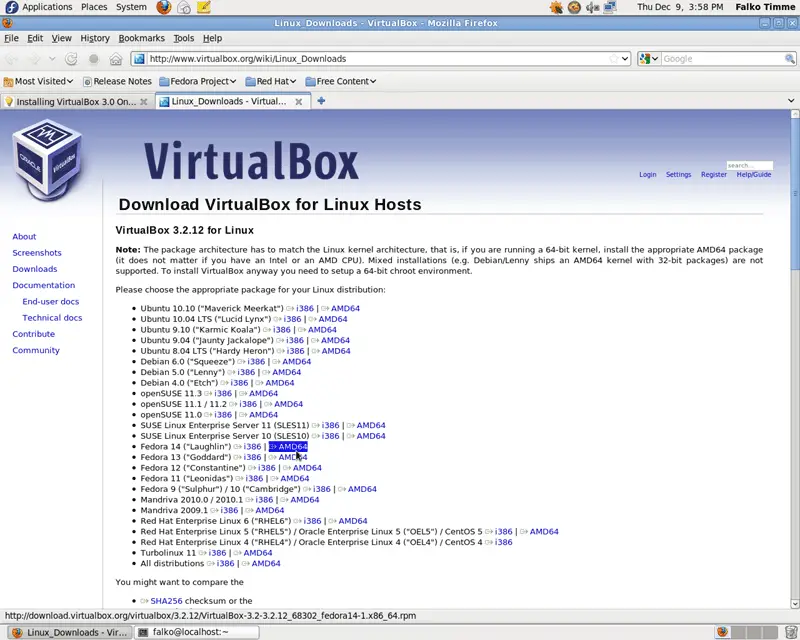Open the list all tabs dropdown

(x=791, y=101)
